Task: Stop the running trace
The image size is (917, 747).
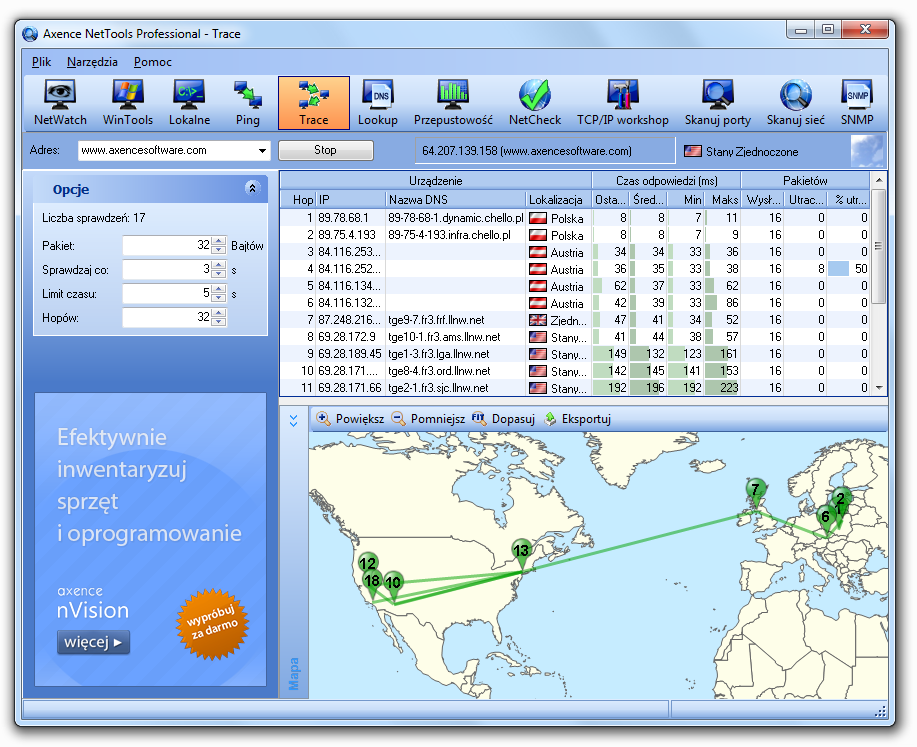Action: (325, 150)
